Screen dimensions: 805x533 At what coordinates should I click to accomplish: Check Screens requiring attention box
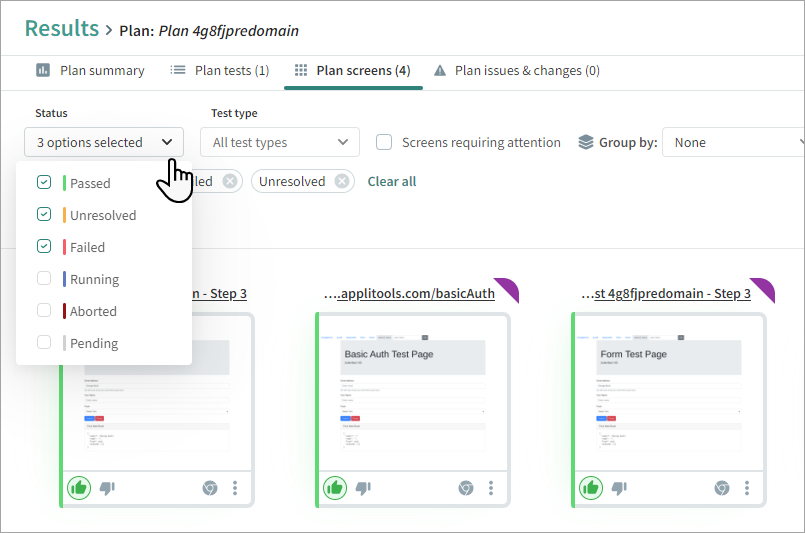[x=384, y=142]
